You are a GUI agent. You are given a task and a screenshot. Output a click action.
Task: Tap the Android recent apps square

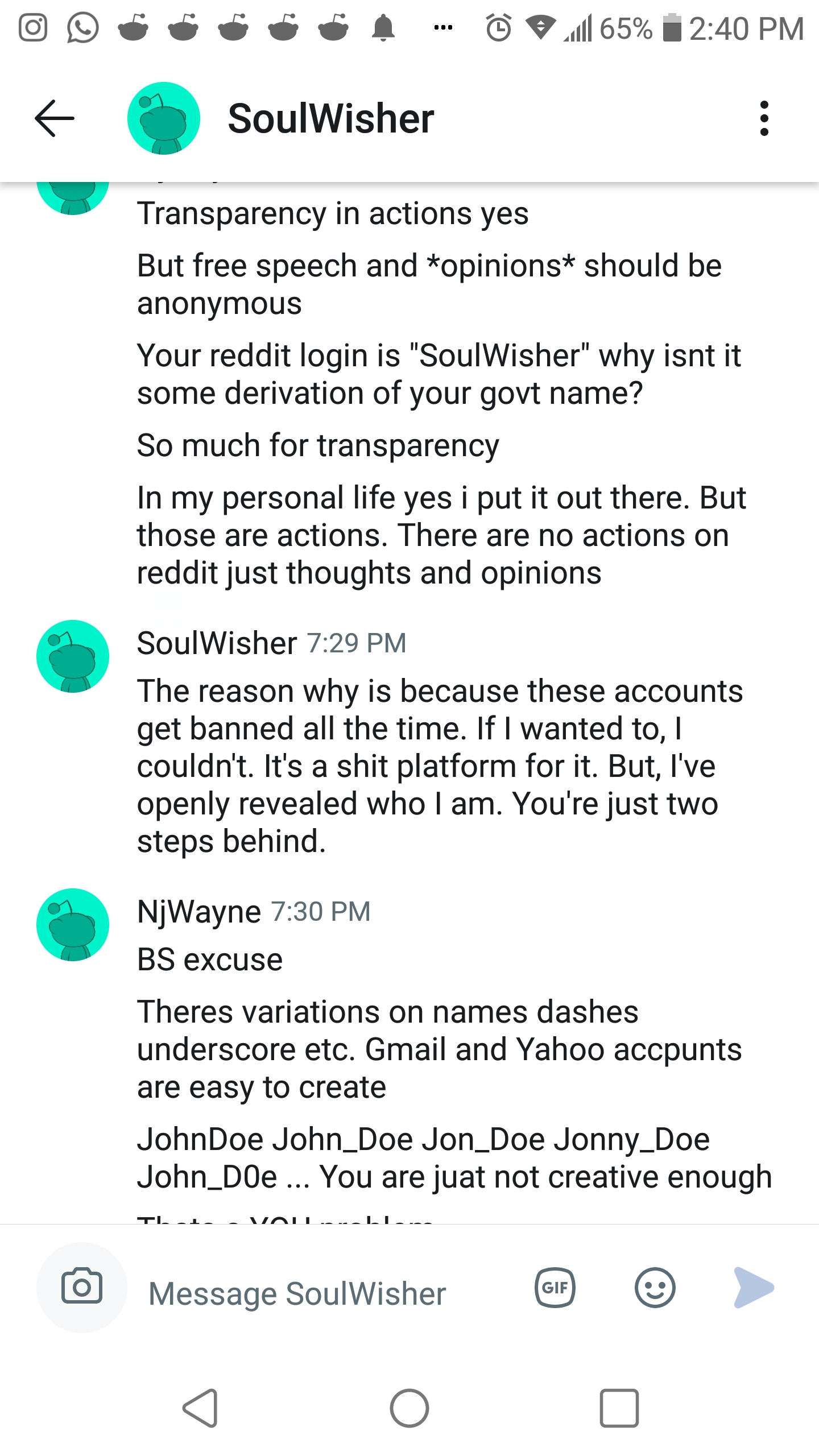click(619, 1408)
